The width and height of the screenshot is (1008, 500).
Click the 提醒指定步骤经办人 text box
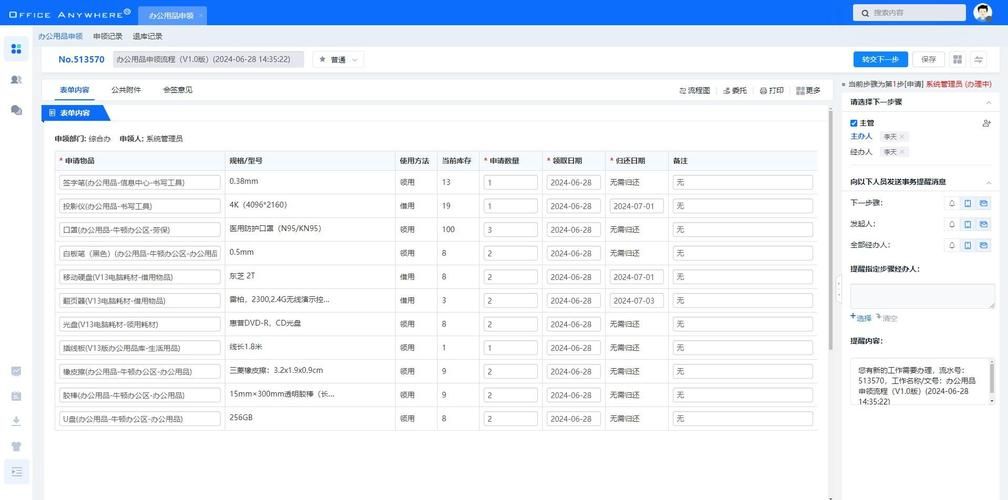[x=922, y=296]
